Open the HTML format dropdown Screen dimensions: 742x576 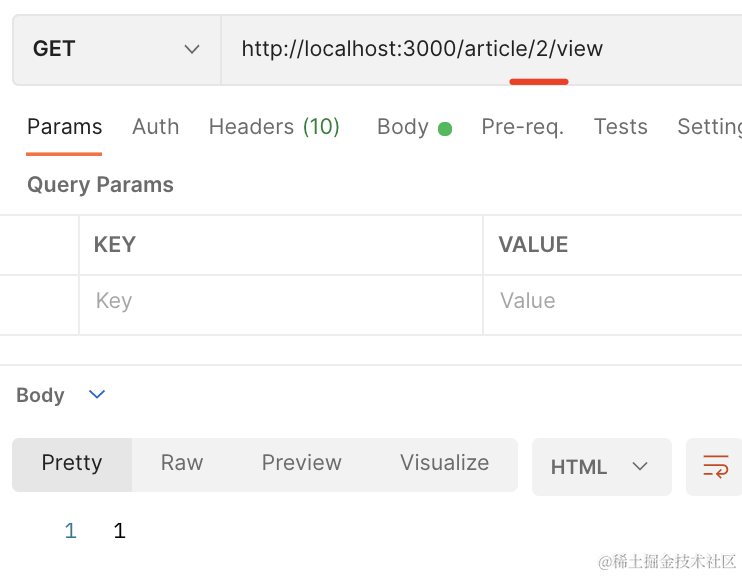coord(601,467)
